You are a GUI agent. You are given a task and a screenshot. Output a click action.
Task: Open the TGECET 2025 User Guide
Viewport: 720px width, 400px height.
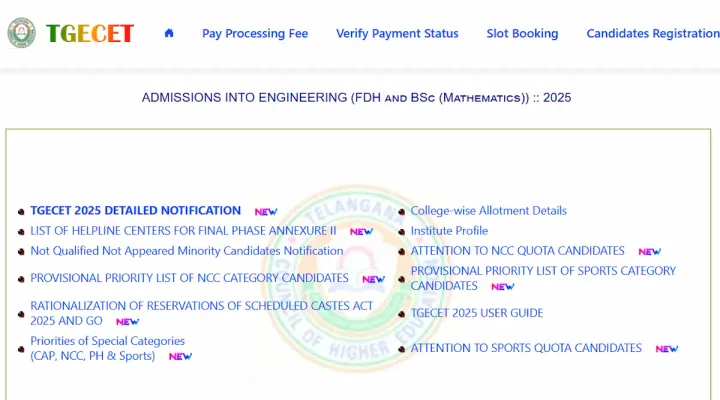point(476,313)
